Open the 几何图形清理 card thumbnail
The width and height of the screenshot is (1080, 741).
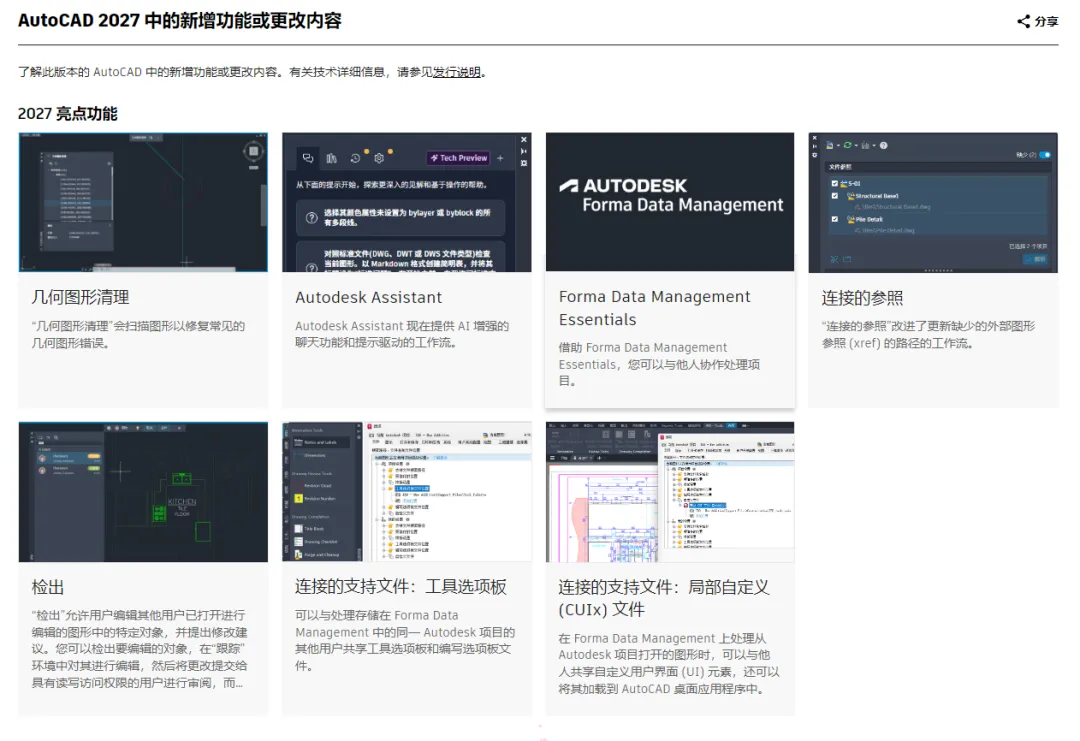(x=143, y=202)
